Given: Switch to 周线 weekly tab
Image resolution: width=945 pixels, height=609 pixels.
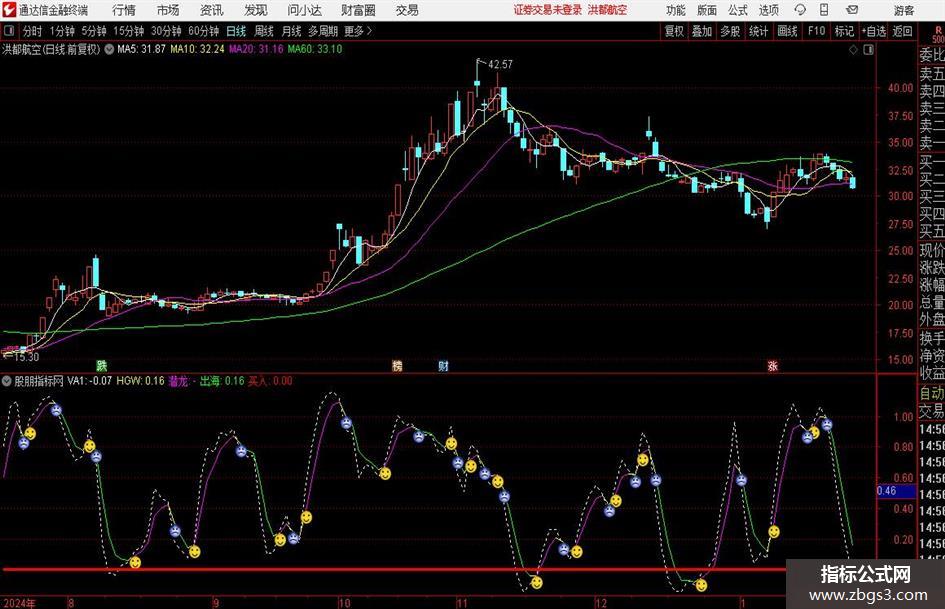Looking at the screenshot, I should pyautogui.click(x=263, y=31).
